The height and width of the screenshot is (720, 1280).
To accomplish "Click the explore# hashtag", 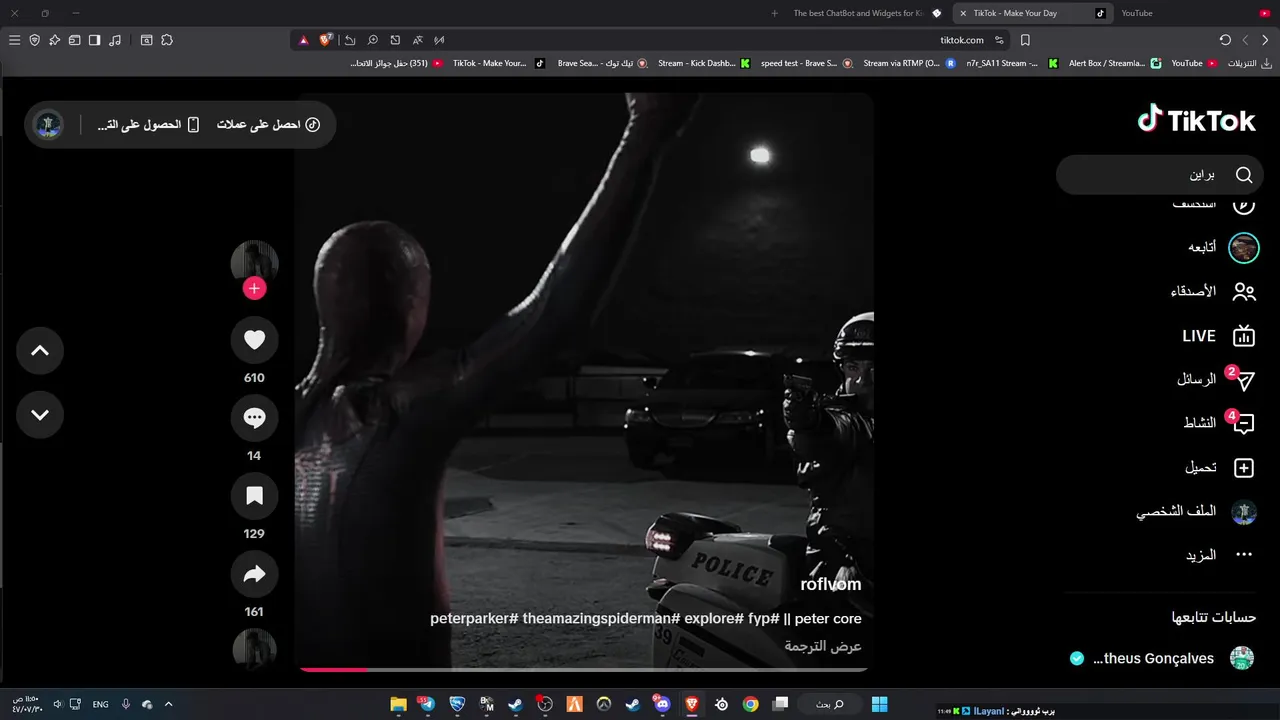I will coord(714,618).
